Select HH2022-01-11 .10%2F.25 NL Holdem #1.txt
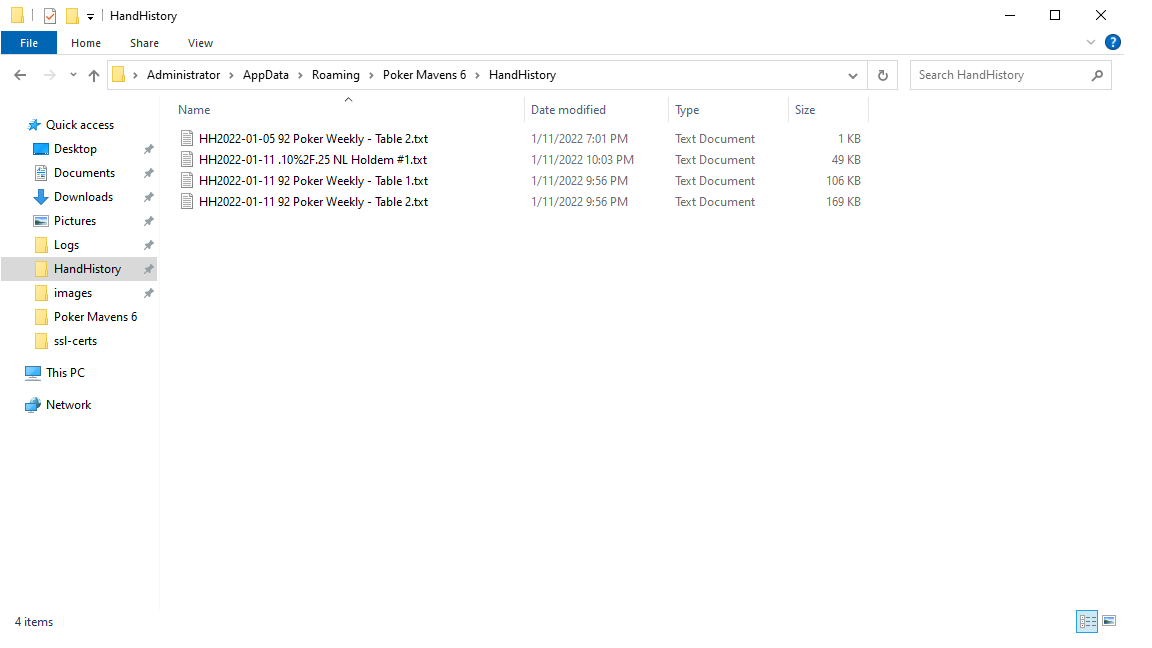Viewport: 1152px width, 648px height. pyautogui.click(x=313, y=160)
